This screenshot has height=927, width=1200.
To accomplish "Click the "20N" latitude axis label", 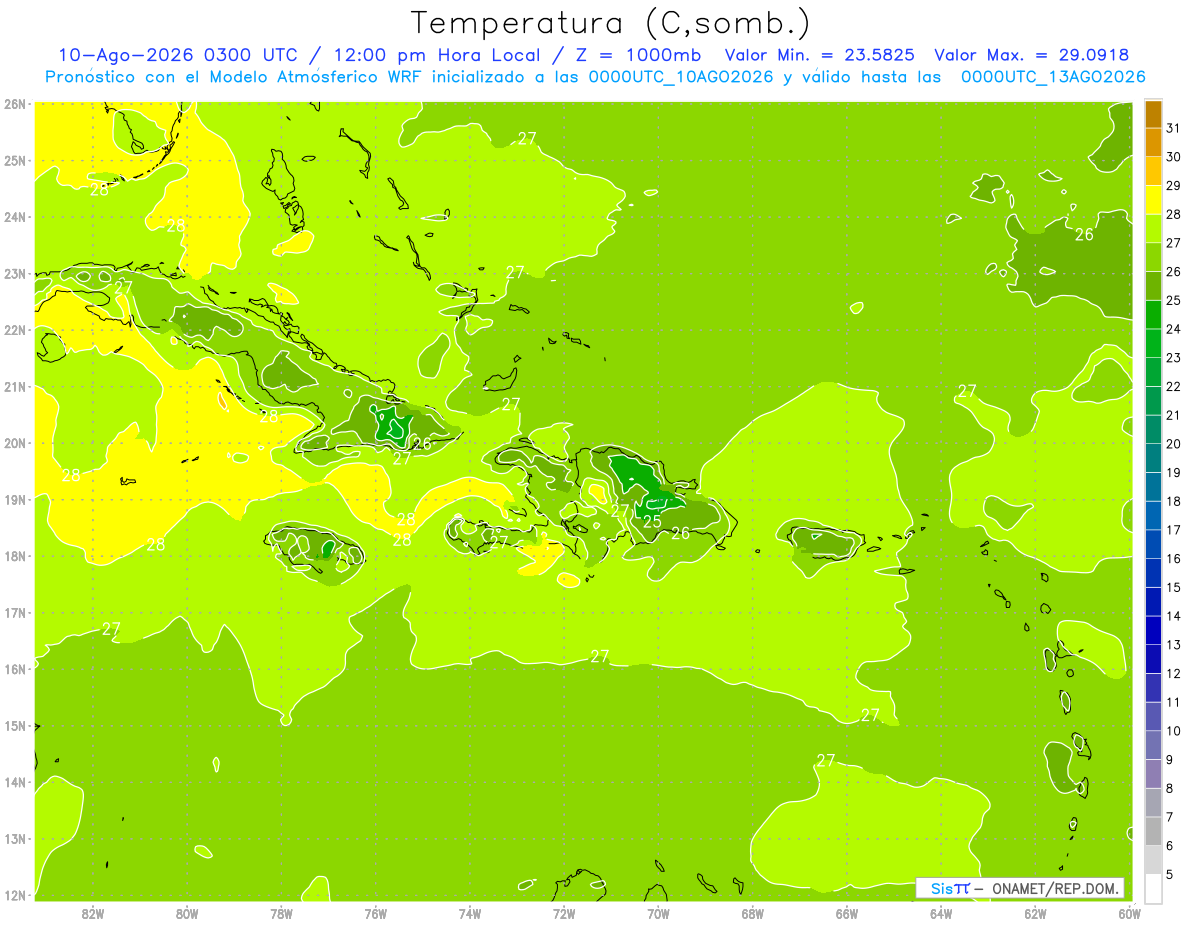I will pos(15,443).
